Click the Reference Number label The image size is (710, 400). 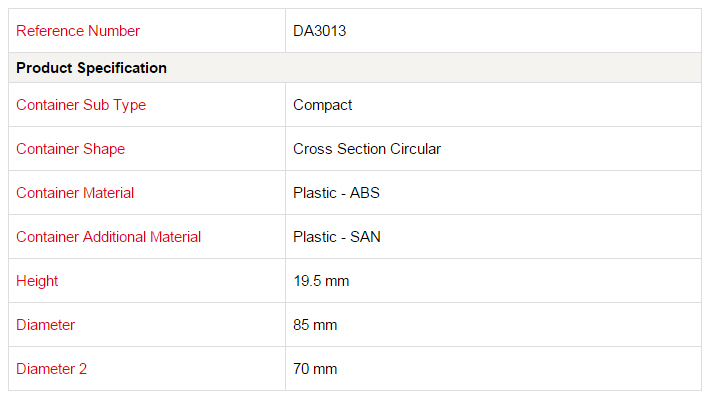pyautogui.click(x=78, y=31)
